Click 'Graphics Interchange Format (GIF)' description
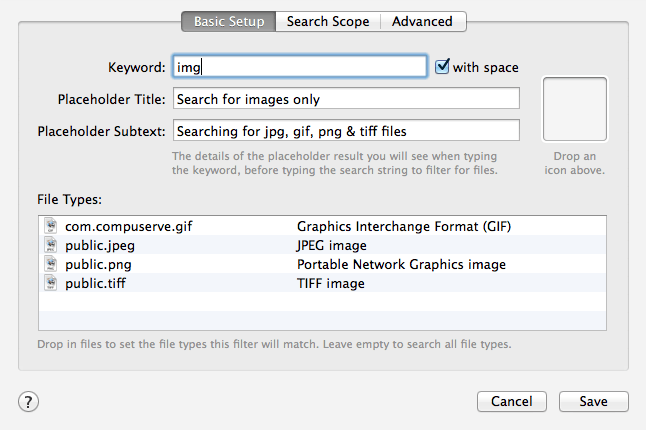This screenshot has height=430, width=646. click(404, 227)
